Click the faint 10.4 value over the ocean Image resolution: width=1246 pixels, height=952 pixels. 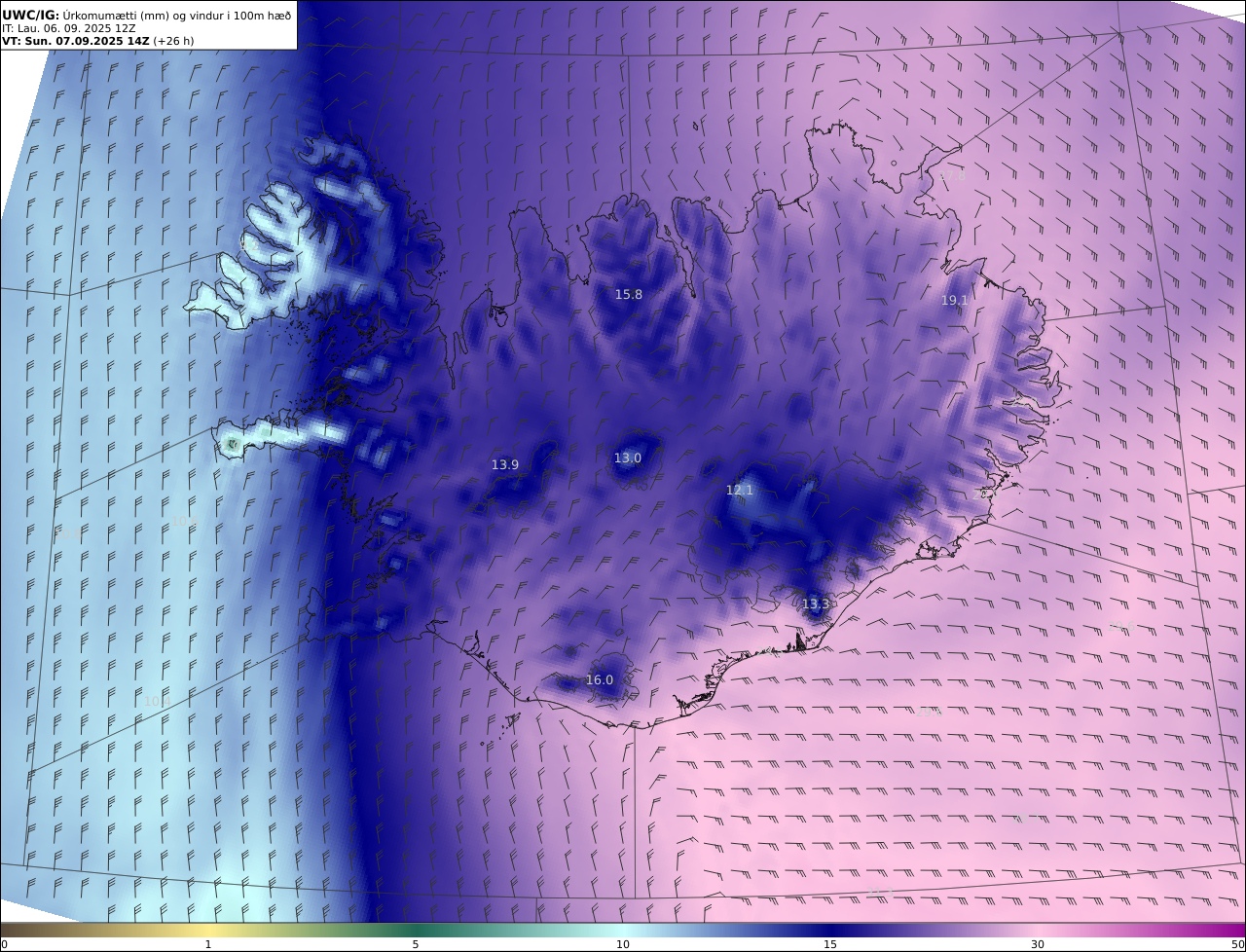pos(157,702)
